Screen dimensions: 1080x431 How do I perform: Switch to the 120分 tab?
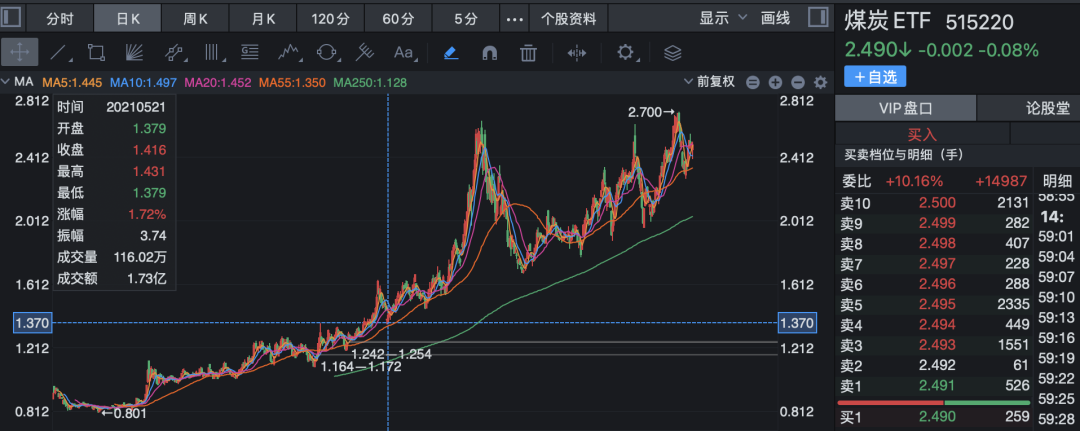pyautogui.click(x=331, y=19)
